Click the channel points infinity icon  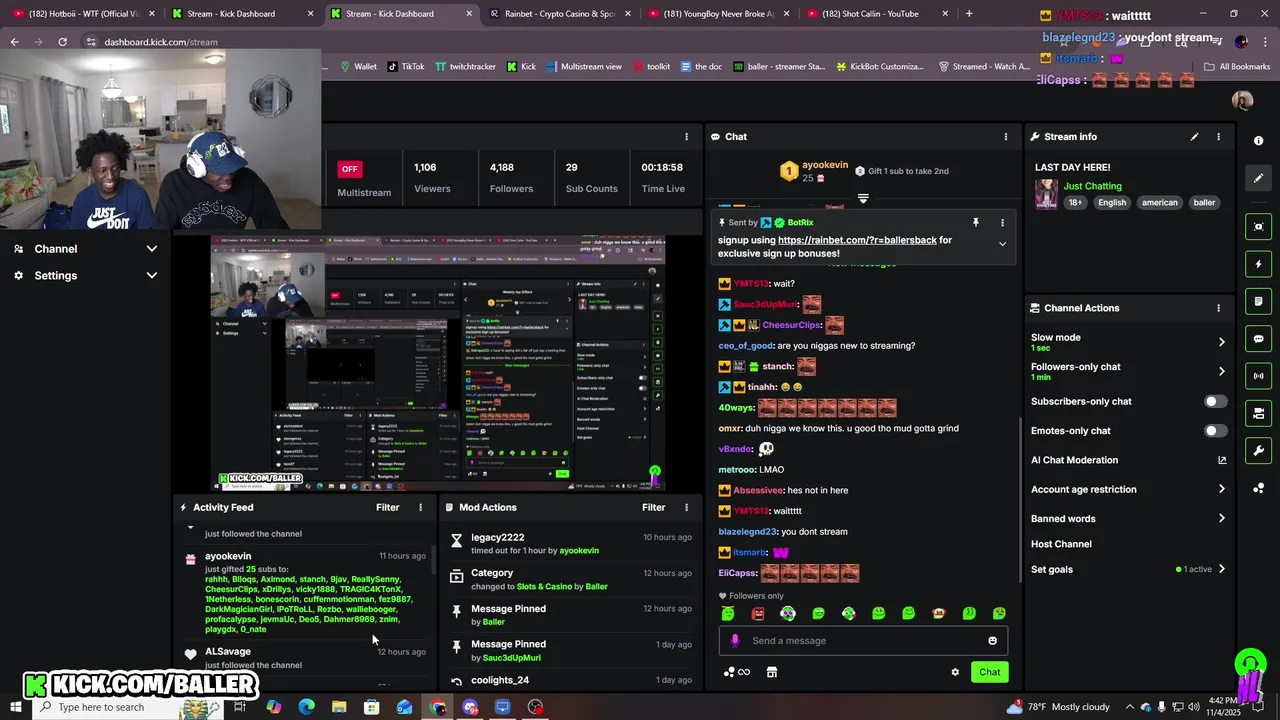(x=737, y=672)
